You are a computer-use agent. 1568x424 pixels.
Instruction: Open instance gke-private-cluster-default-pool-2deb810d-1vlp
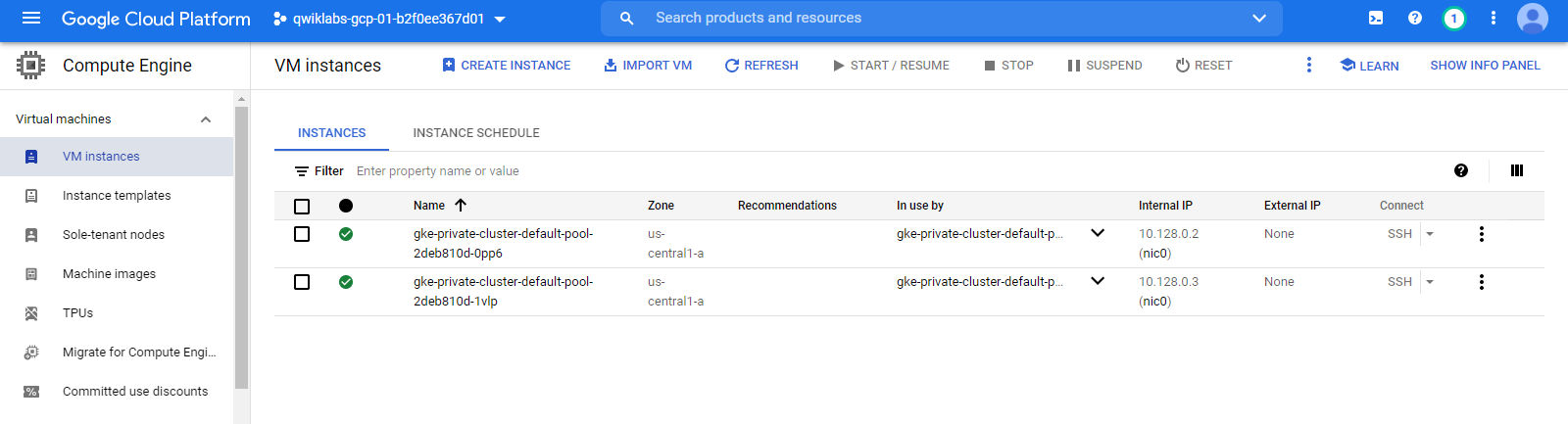pos(503,292)
